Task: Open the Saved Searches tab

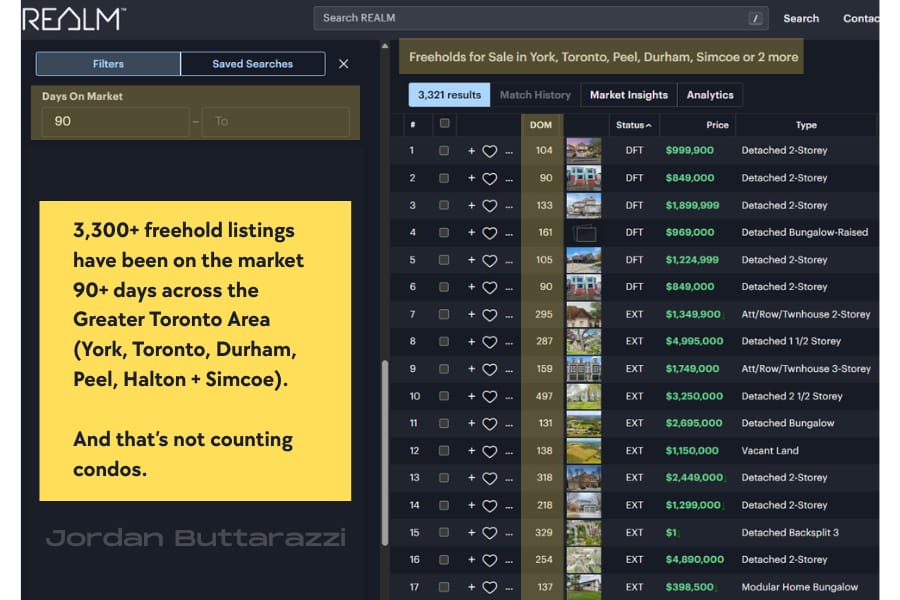Action: 253,64
